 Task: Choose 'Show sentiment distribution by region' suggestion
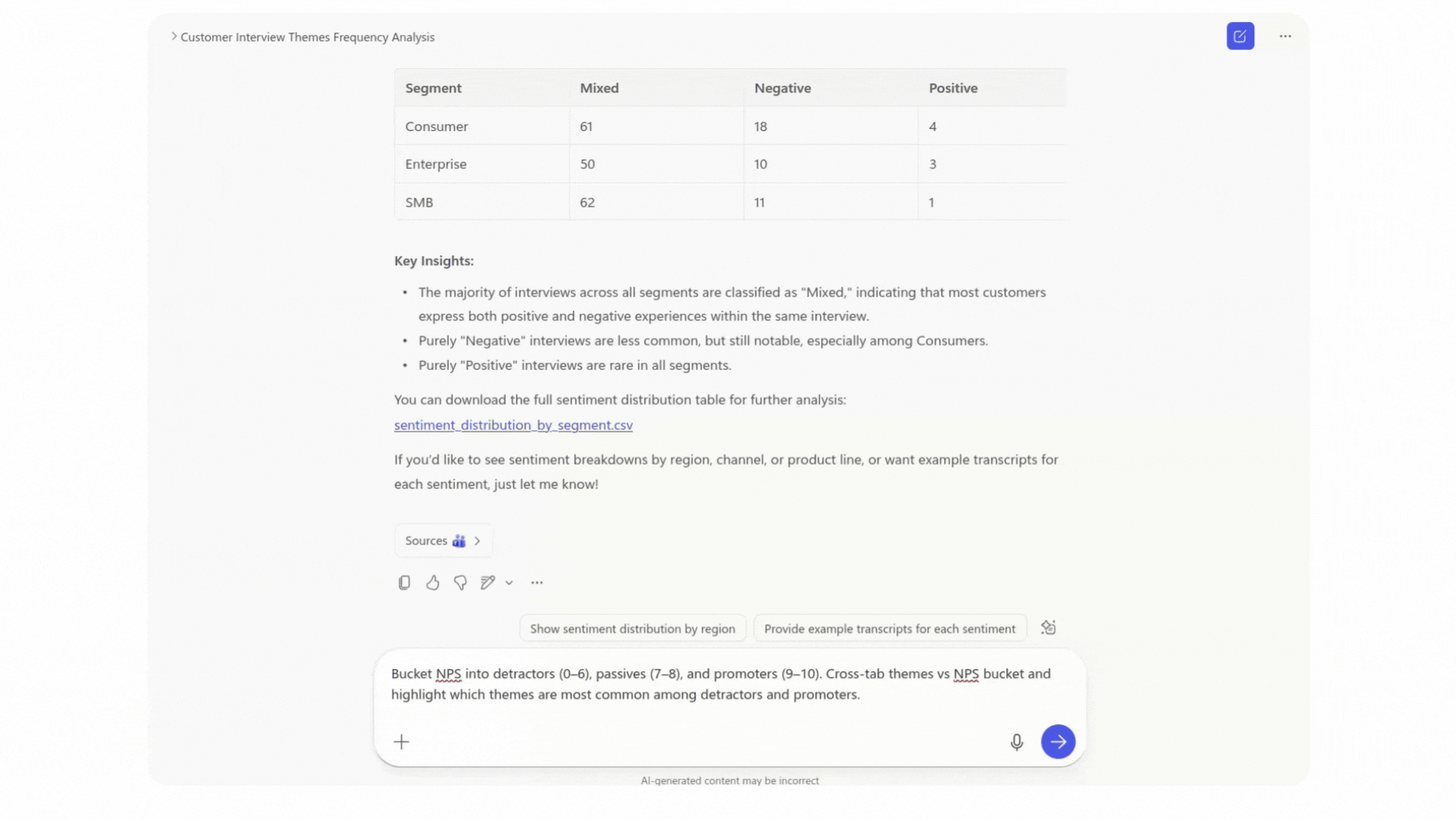point(632,628)
